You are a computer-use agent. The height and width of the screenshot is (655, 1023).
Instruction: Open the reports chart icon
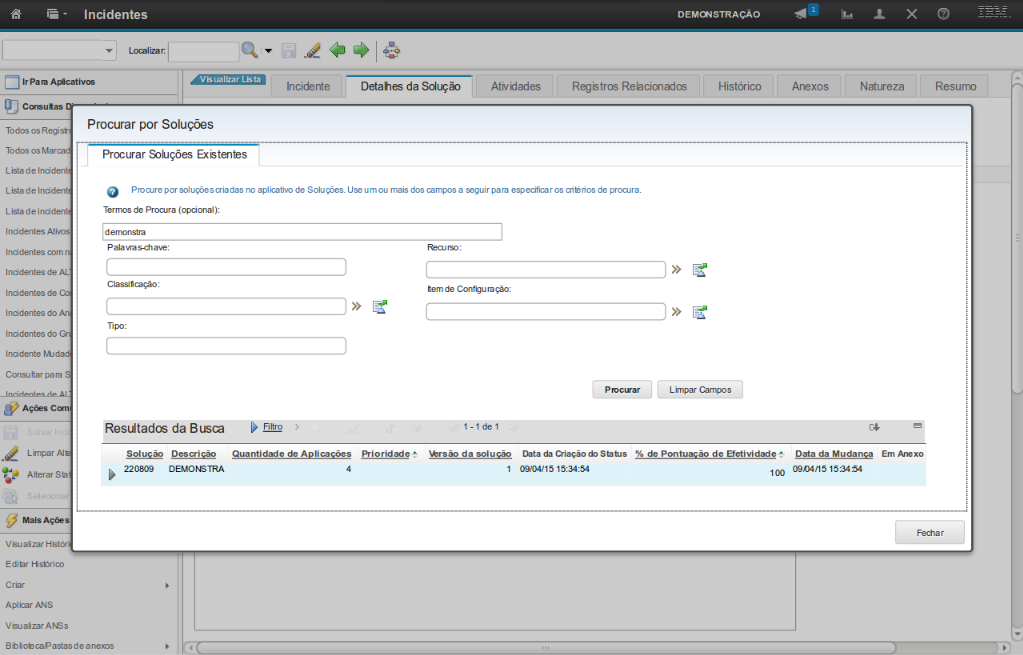point(847,14)
